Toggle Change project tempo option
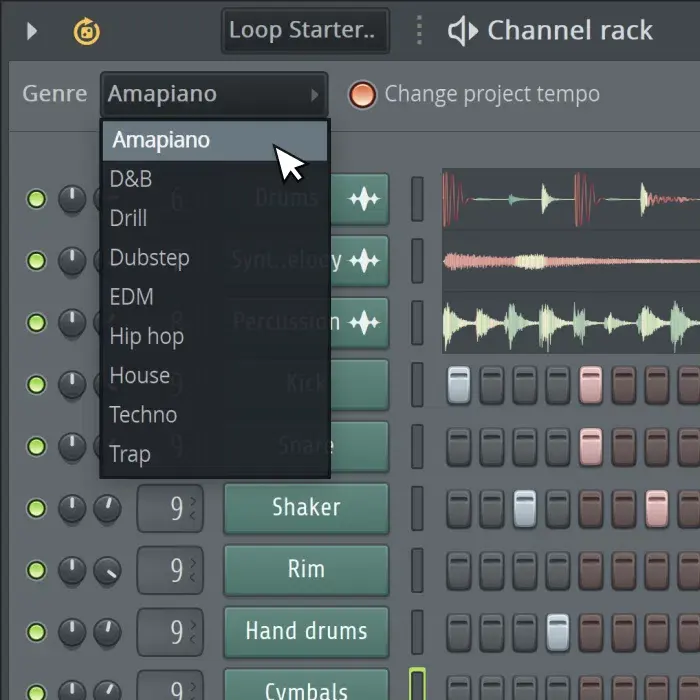The width and height of the screenshot is (700, 700). pos(362,94)
